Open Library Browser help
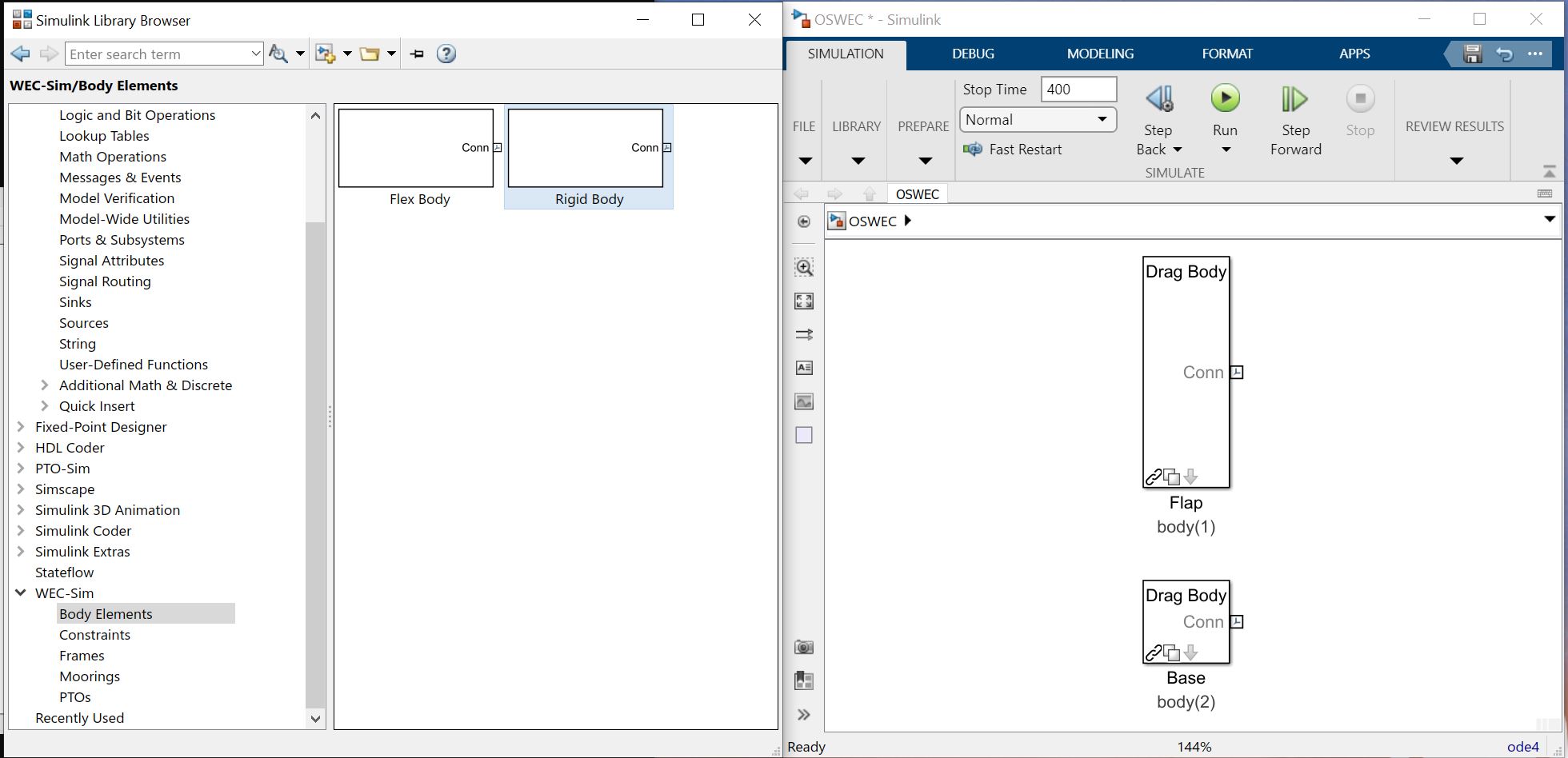The image size is (1568, 758). tap(446, 54)
